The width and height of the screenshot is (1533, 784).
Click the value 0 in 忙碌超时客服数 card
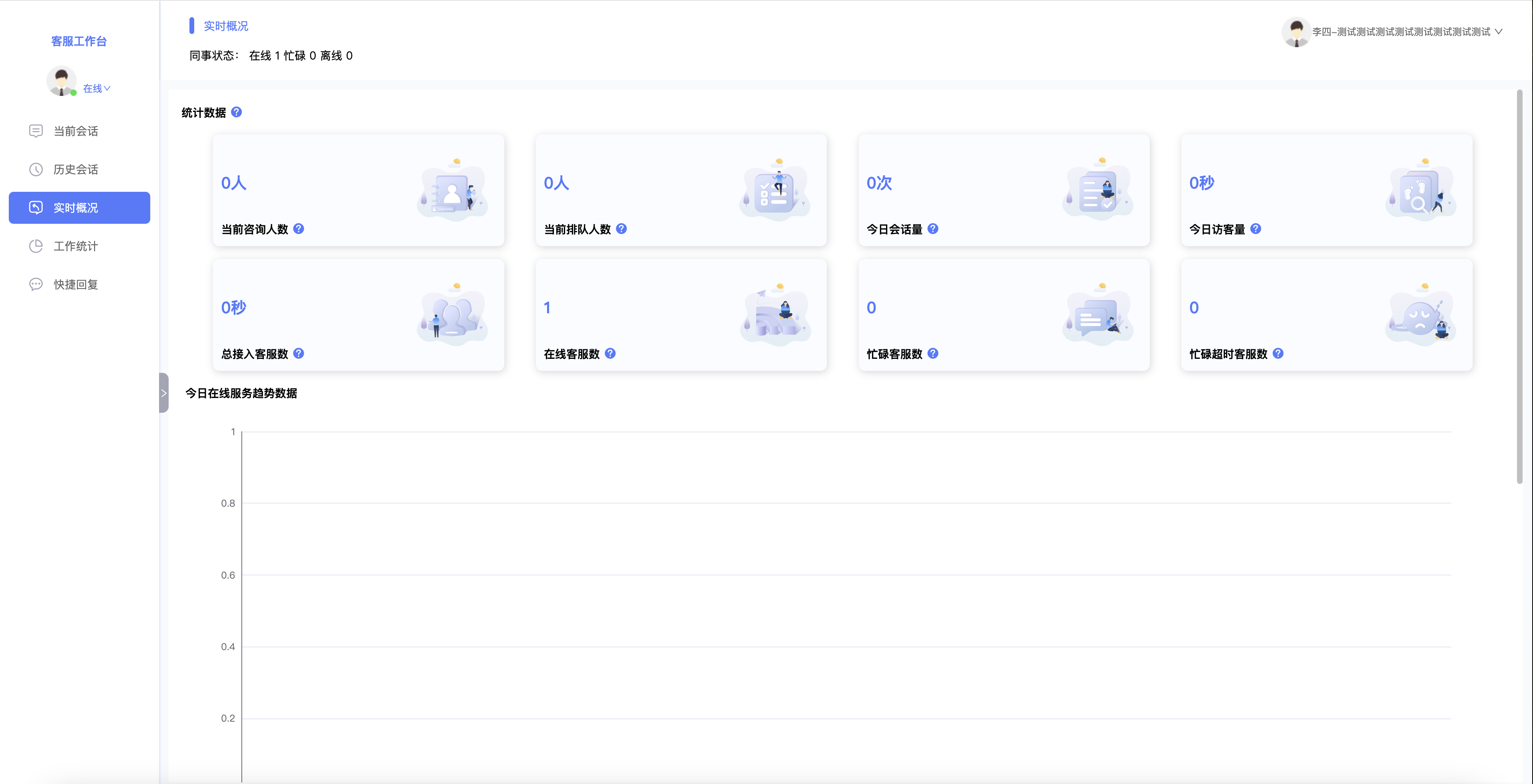[x=1194, y=308]
